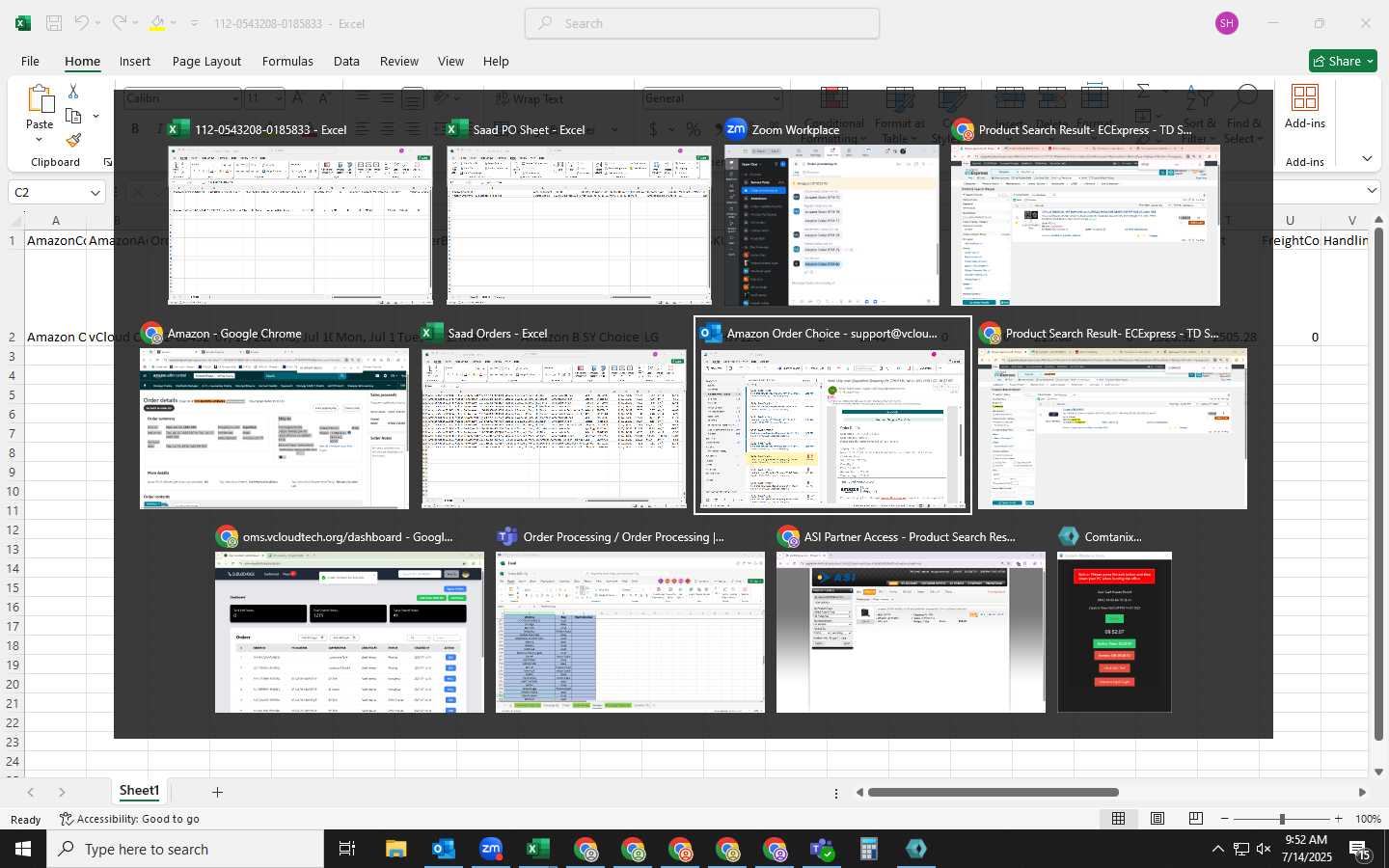Click the Select All corner of the grid
The width and height of the screenshot is (1389, 868).
pyautogui.click(x=13, y=220)
